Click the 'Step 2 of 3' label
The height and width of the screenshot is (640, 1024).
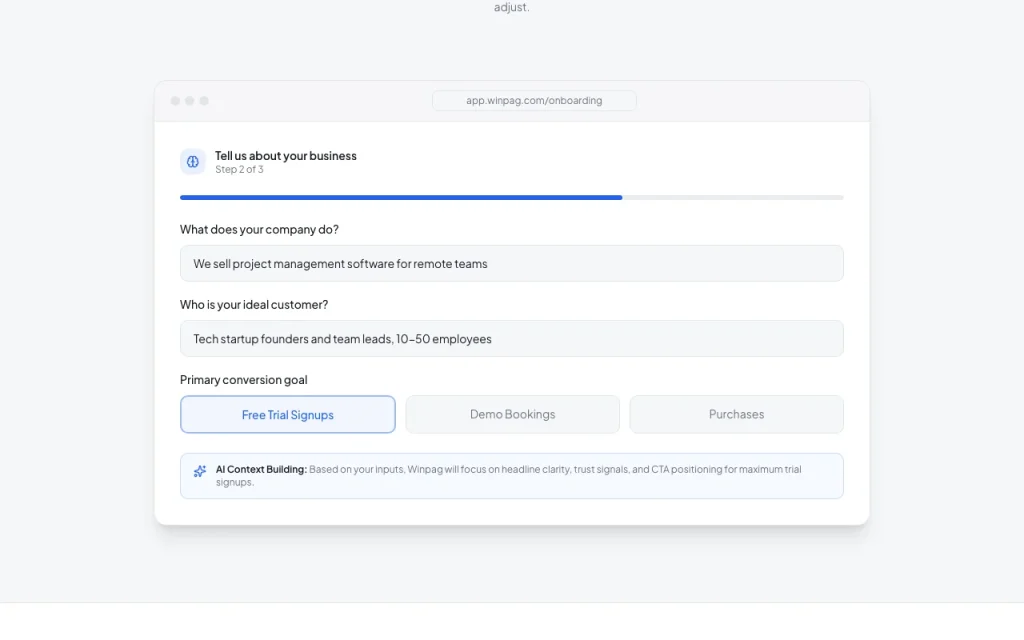[240, 170]
